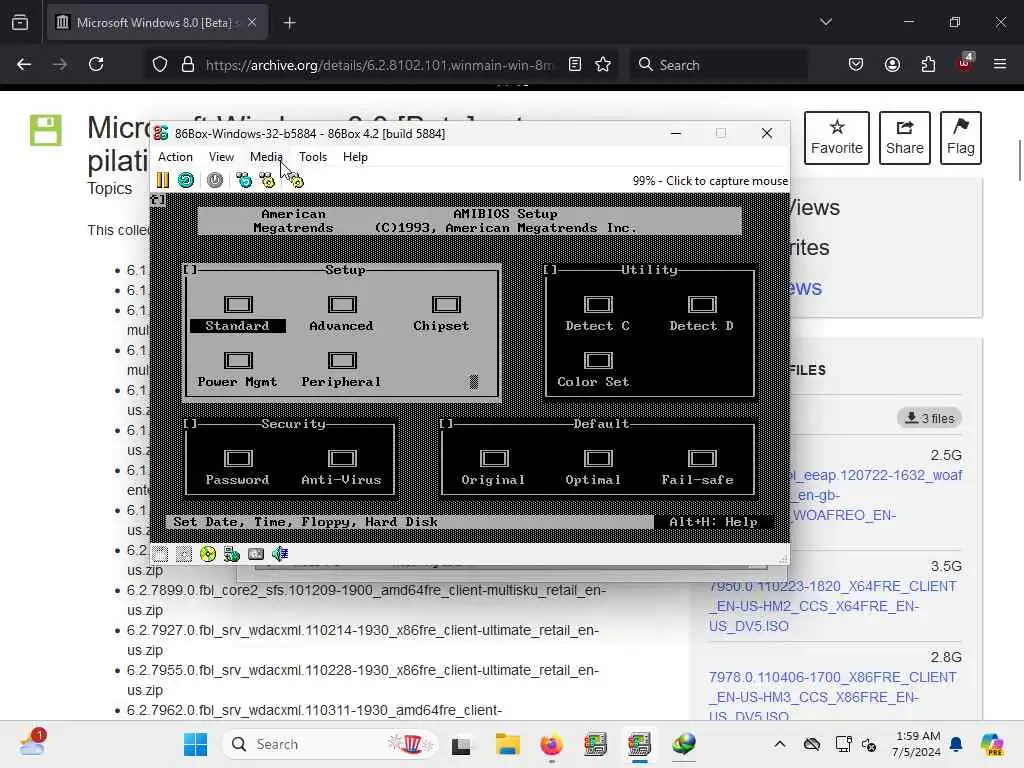This screenshot has height=768, width=1024.
Task: Run the Detect D utility
Action: tap(702, 313)
